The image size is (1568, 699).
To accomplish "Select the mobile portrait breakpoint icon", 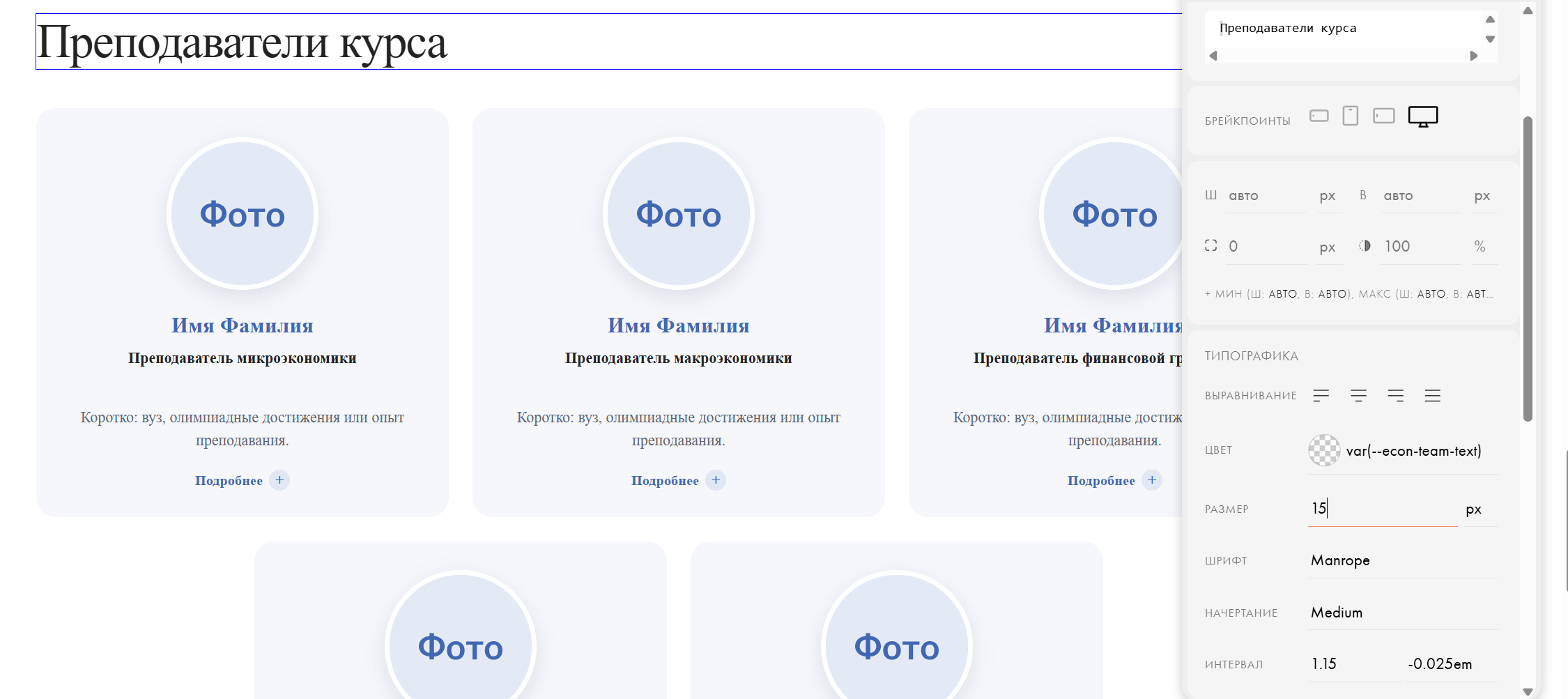I will pyautogui.click(x=1351, y=116).
